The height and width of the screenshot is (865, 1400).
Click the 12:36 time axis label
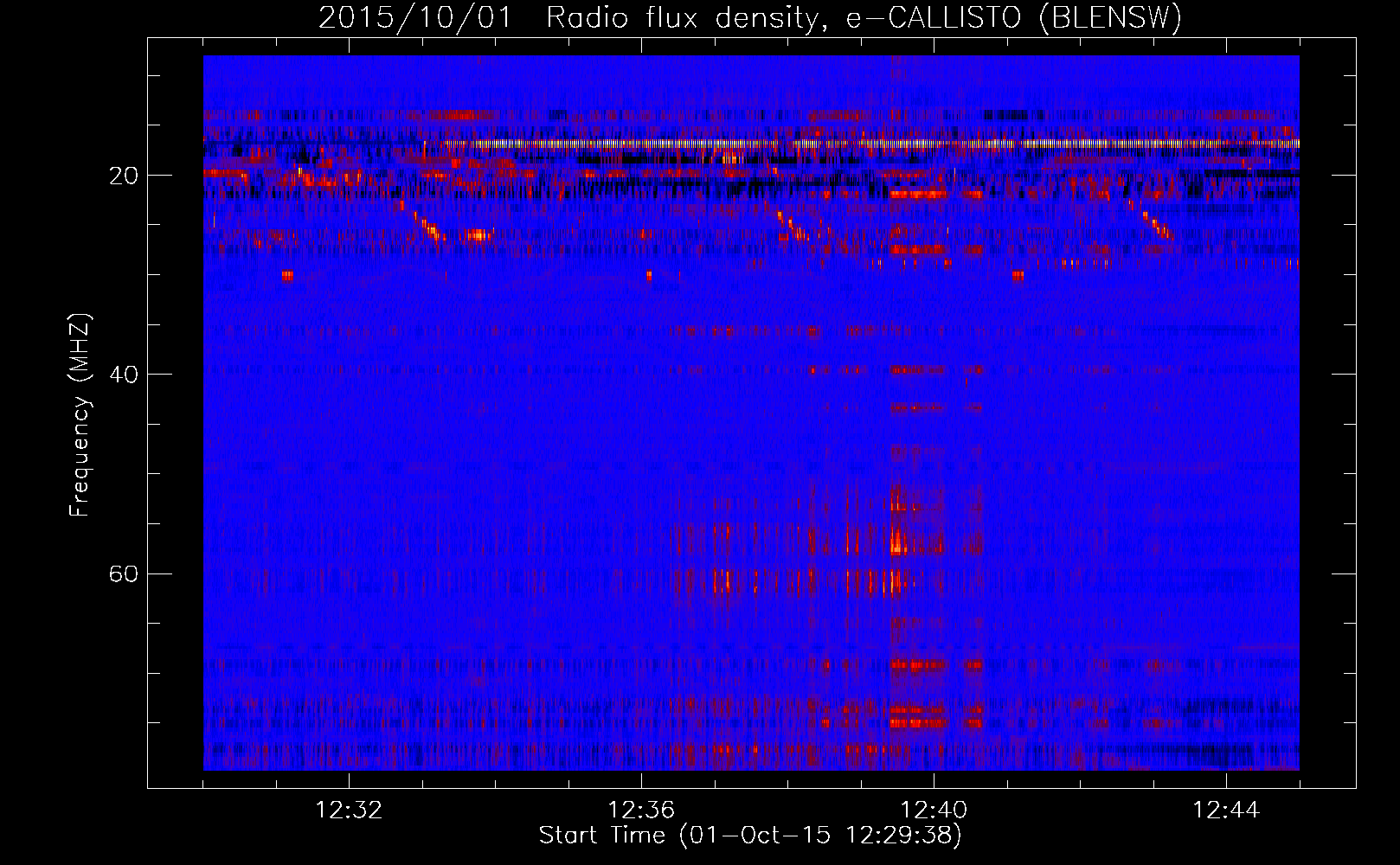pos(641,811)
